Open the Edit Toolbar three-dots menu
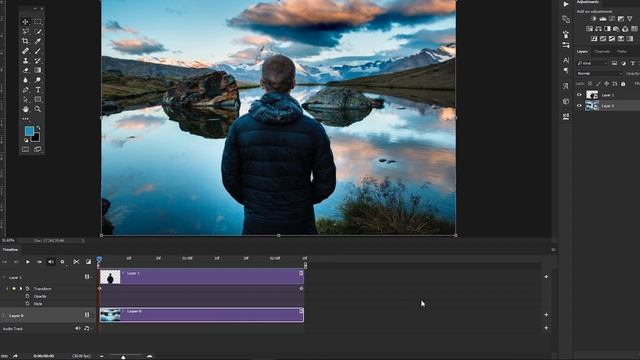This screenshot has width=640, height=360. tap(25, 119)
